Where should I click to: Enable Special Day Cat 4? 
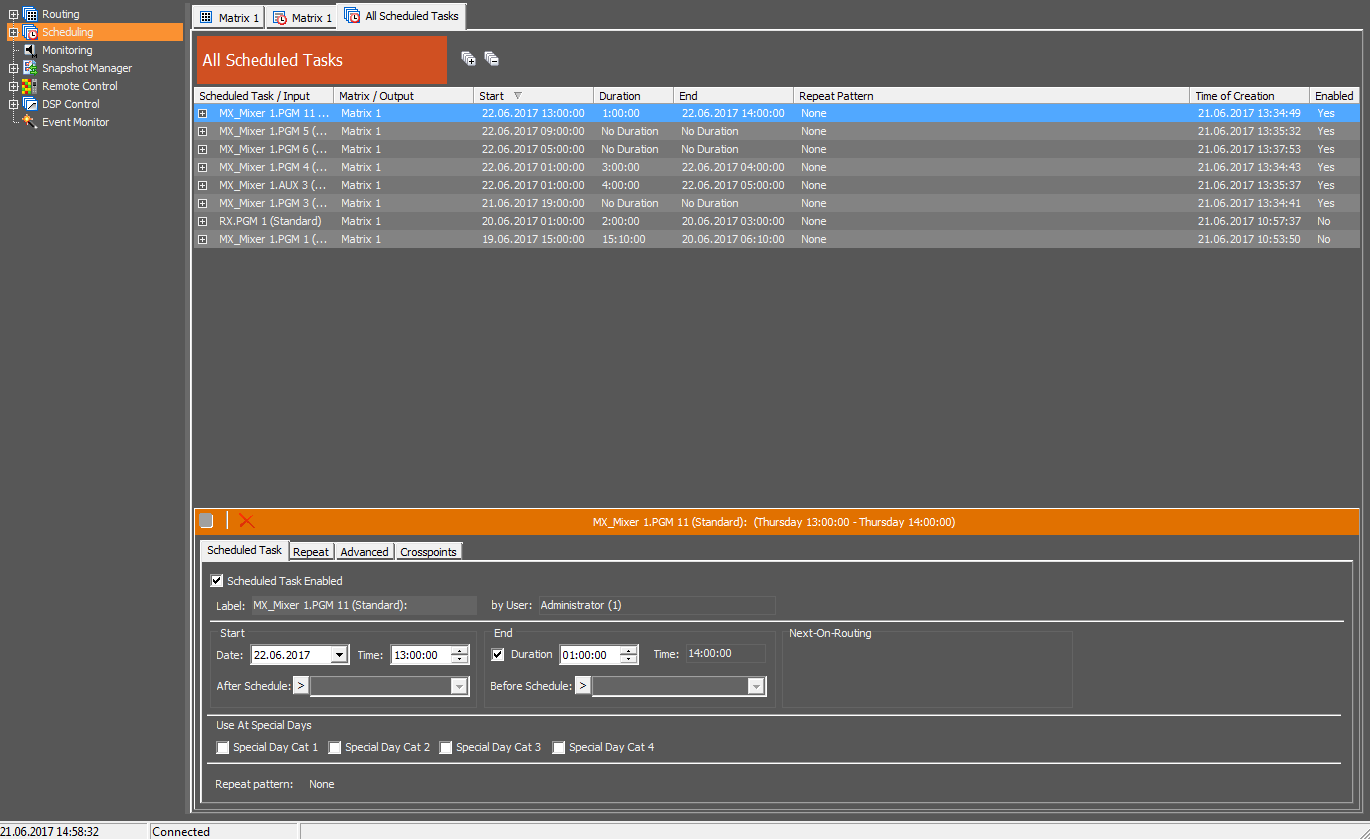point(559,747)
